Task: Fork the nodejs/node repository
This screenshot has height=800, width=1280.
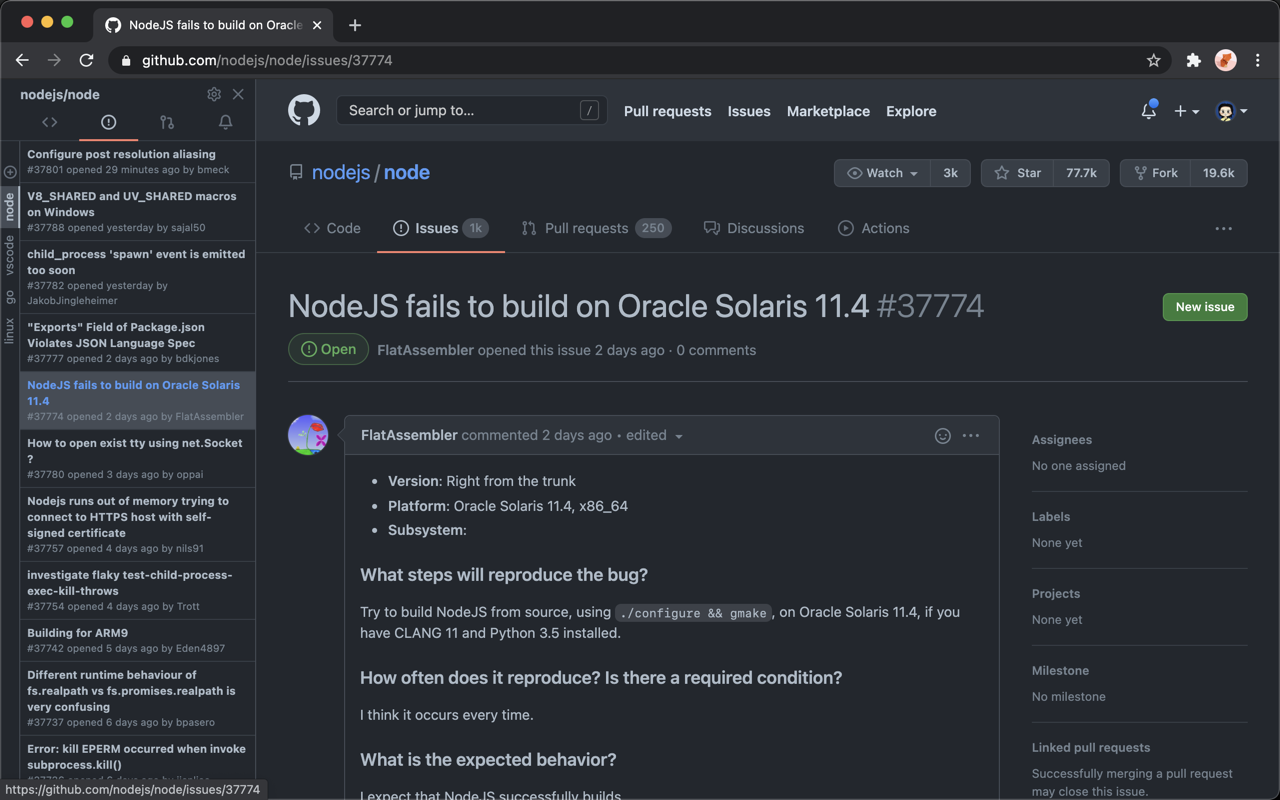Action: click(1154, 173)
